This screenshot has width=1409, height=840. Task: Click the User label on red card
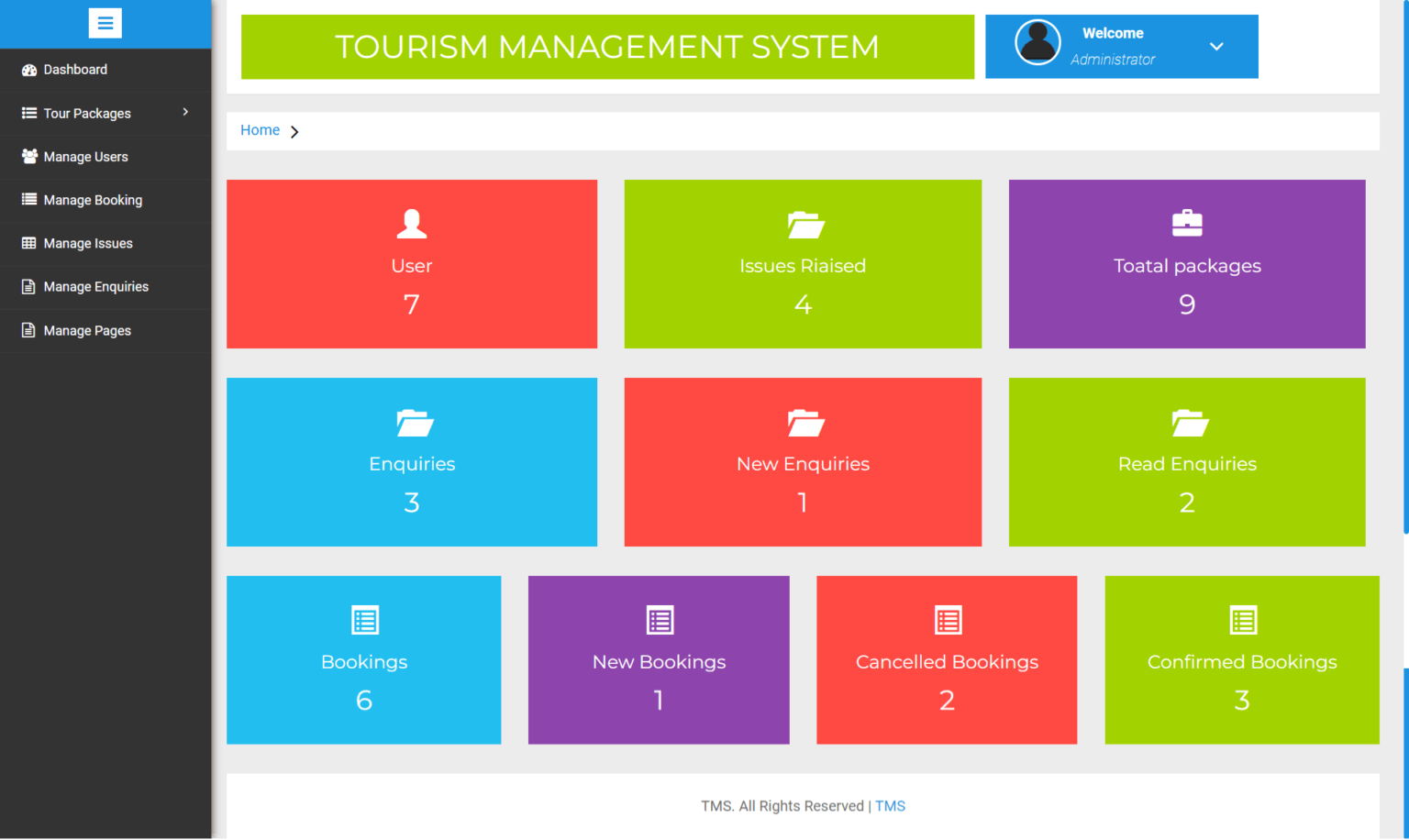pyautogui.click(x=412, y=266)
